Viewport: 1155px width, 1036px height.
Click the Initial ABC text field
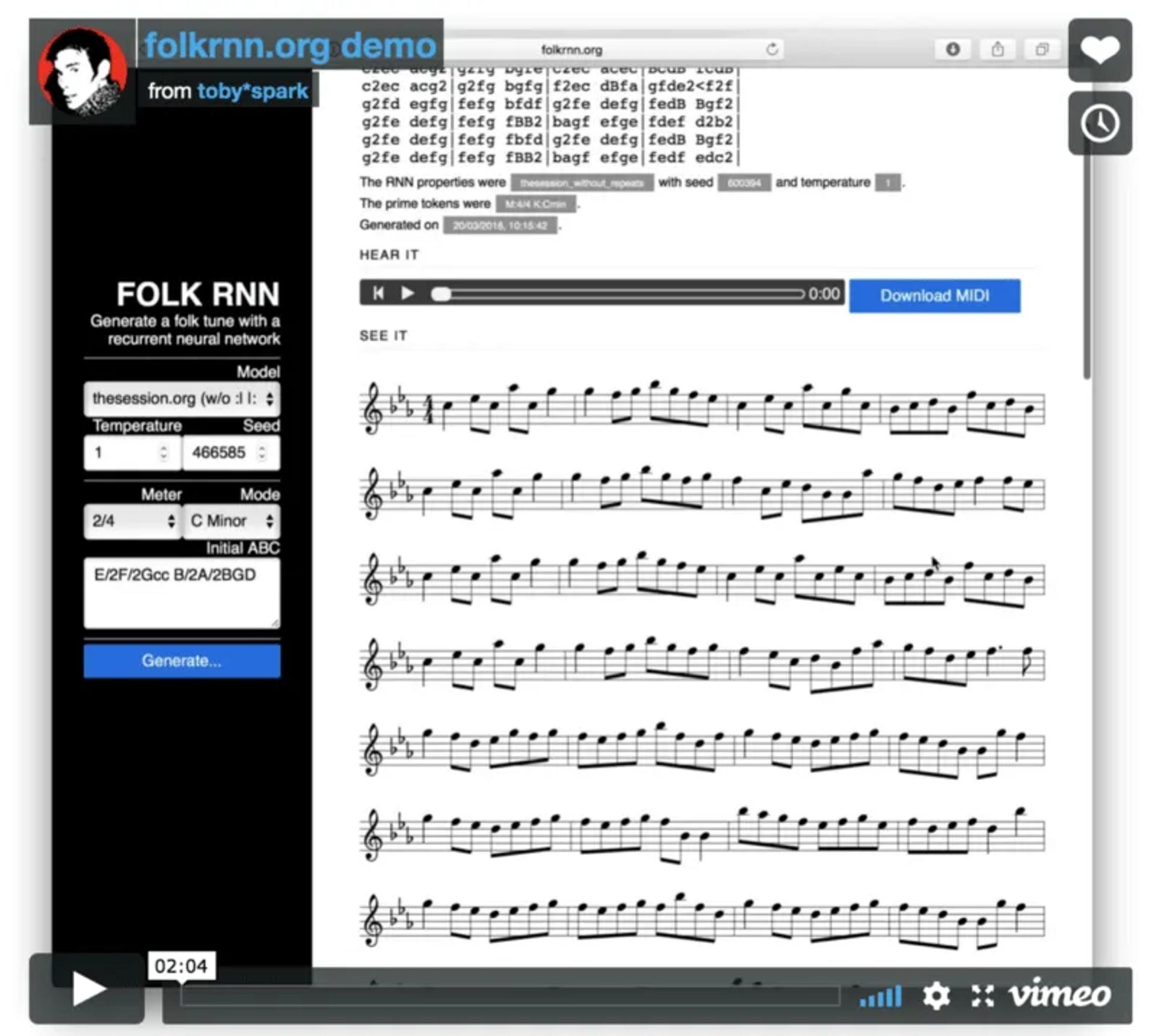(182, 592)
